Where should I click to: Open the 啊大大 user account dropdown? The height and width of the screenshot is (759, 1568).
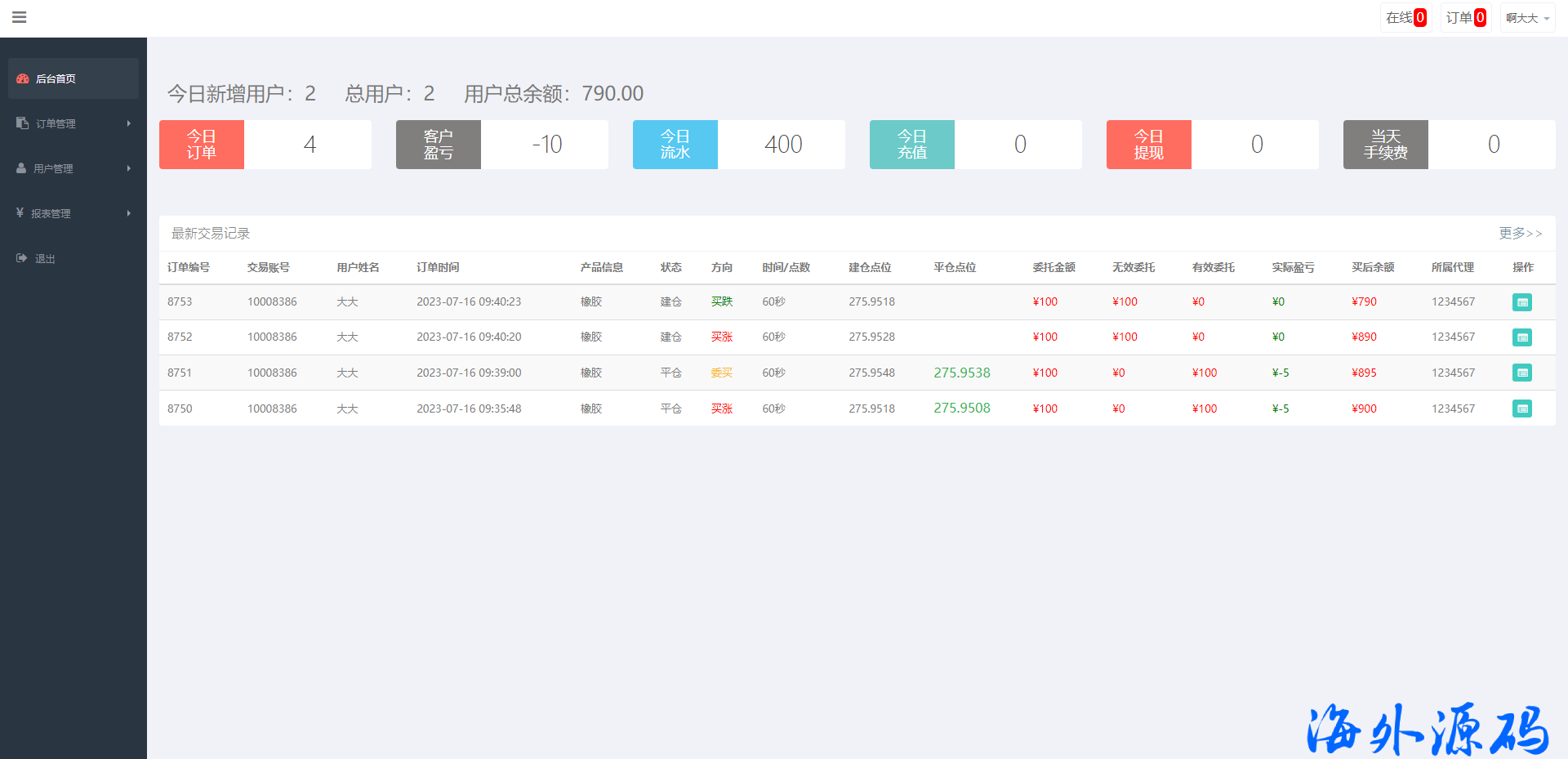pyautogui.click(x=1526, y=18)
